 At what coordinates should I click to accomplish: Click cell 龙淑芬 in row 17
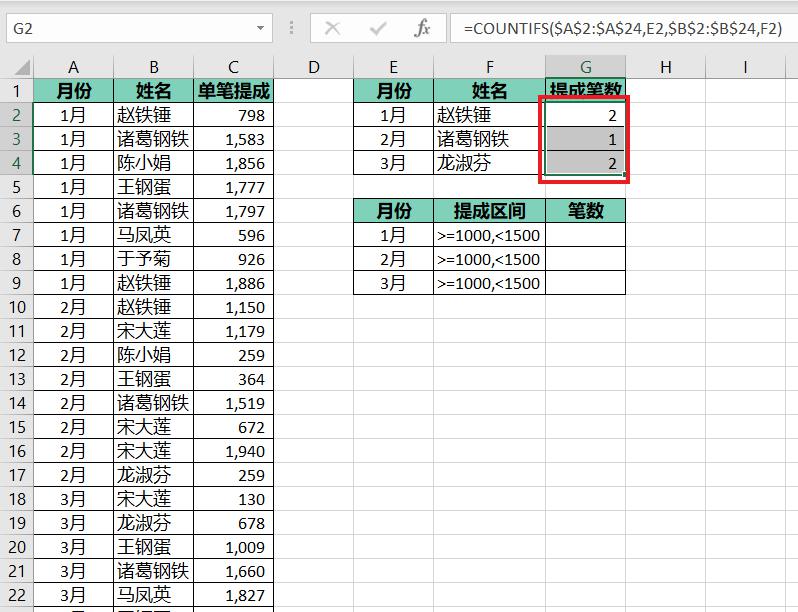pyautogui.click(x=154, y=475)
